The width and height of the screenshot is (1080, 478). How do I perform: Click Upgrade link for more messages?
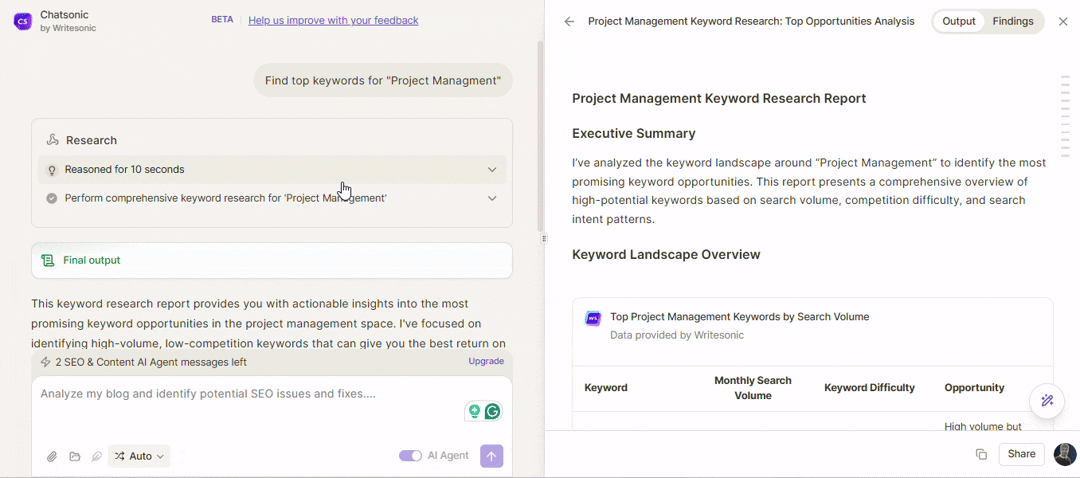[486, 361]
